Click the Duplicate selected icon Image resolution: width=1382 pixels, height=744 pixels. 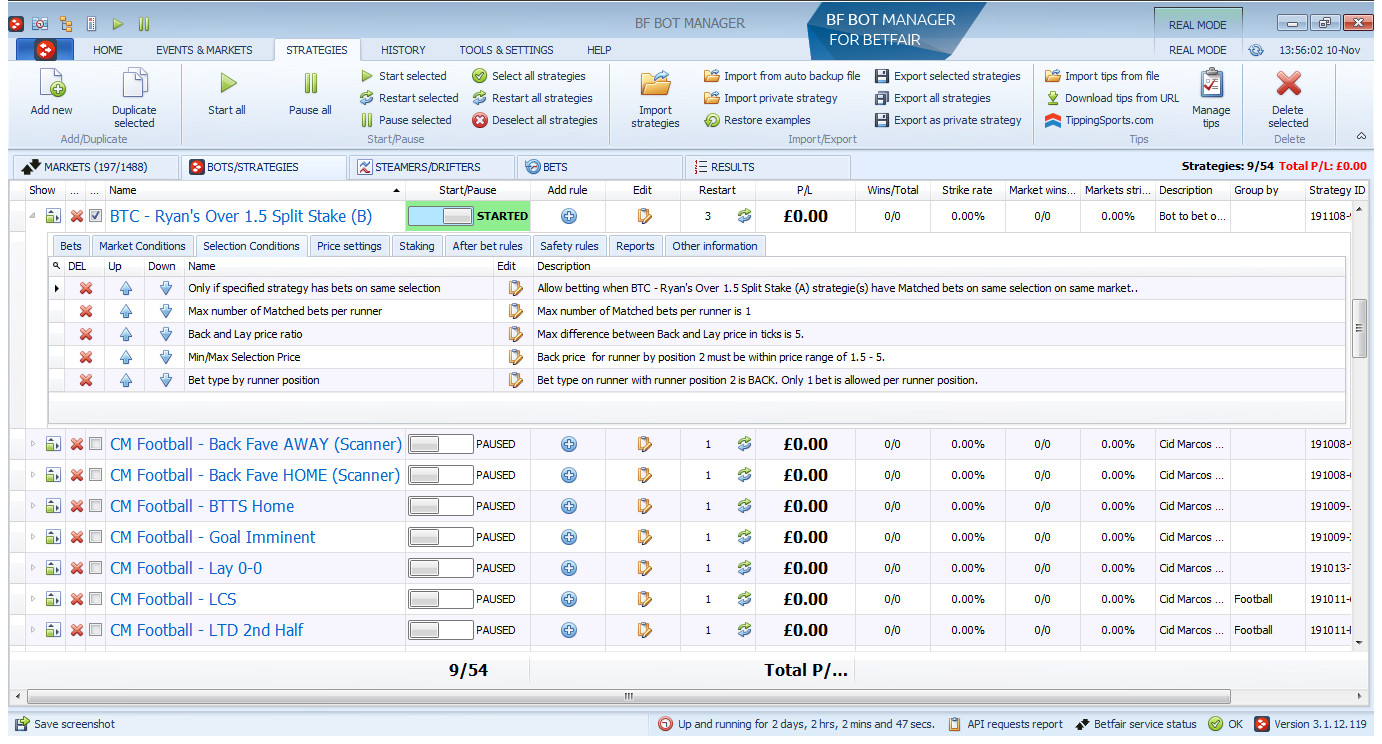click(134, 84)
